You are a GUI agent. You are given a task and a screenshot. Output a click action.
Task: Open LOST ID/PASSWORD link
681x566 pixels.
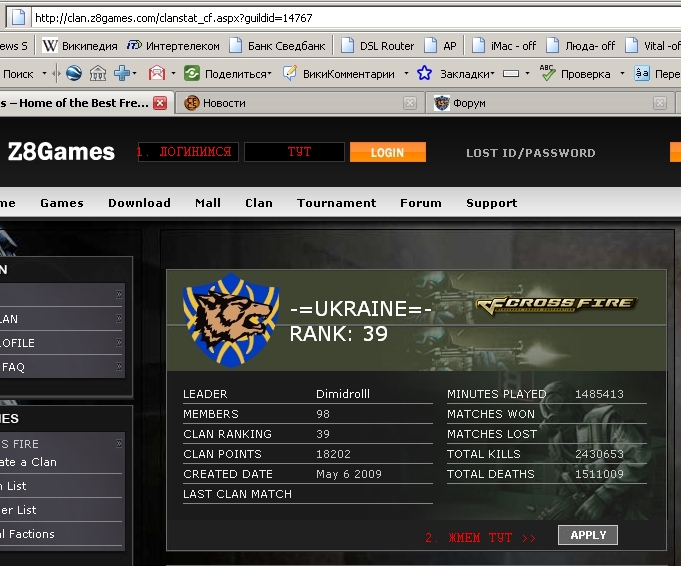(531, 153)
